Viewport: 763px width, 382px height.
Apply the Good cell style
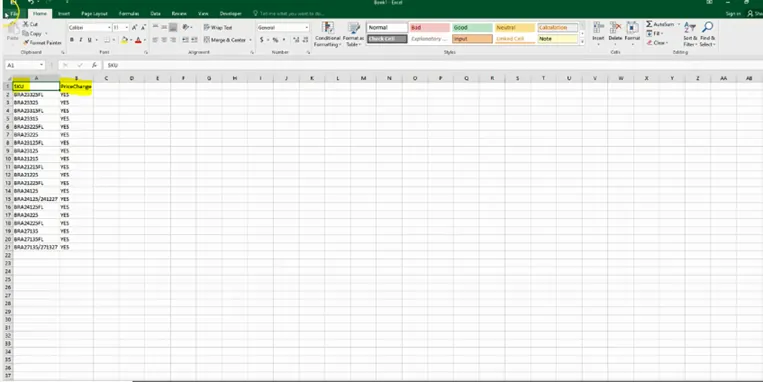coord(472,28)
